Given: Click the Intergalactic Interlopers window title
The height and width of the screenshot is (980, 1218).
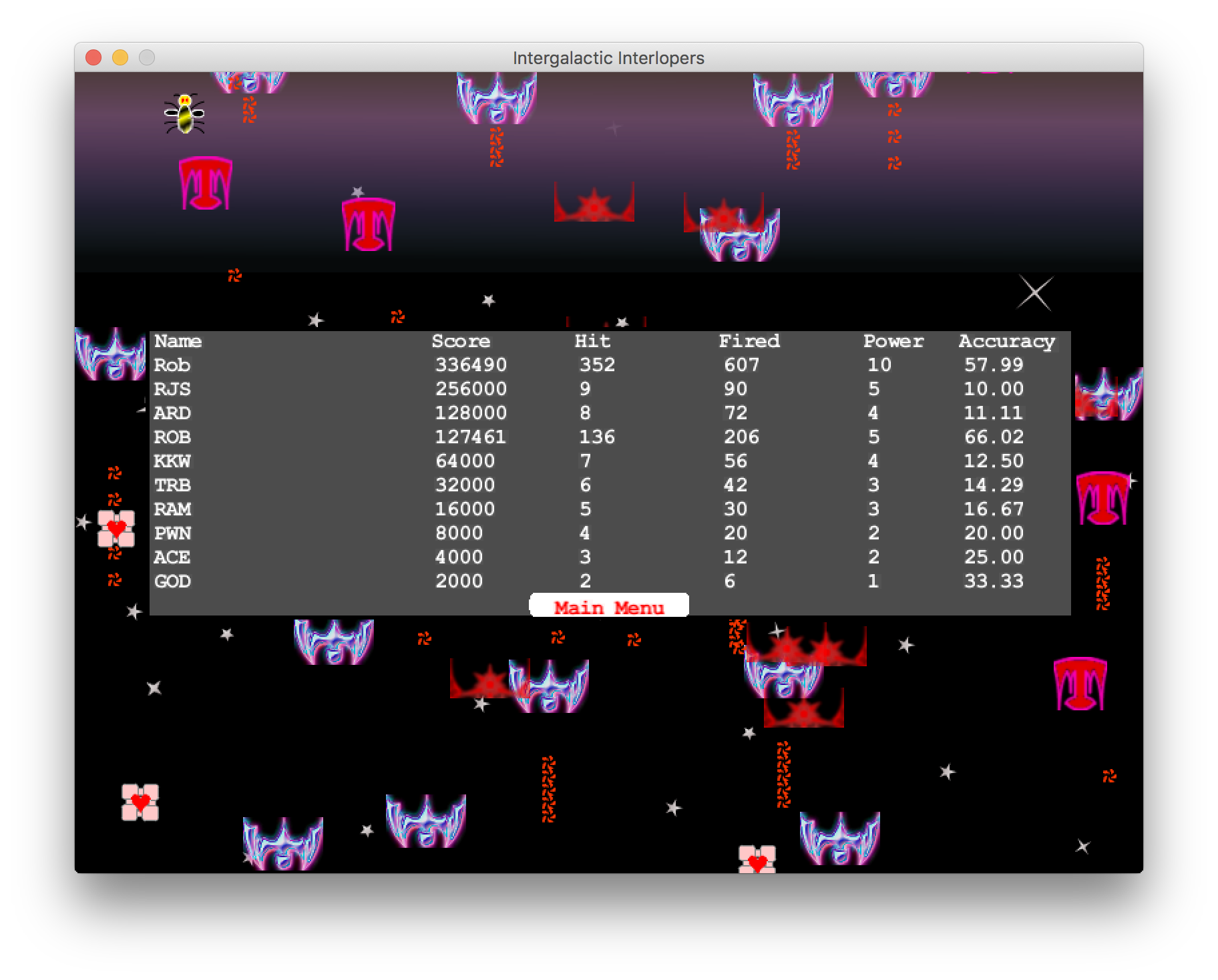Looking at the screenshot, I should [x=608, y=58].
